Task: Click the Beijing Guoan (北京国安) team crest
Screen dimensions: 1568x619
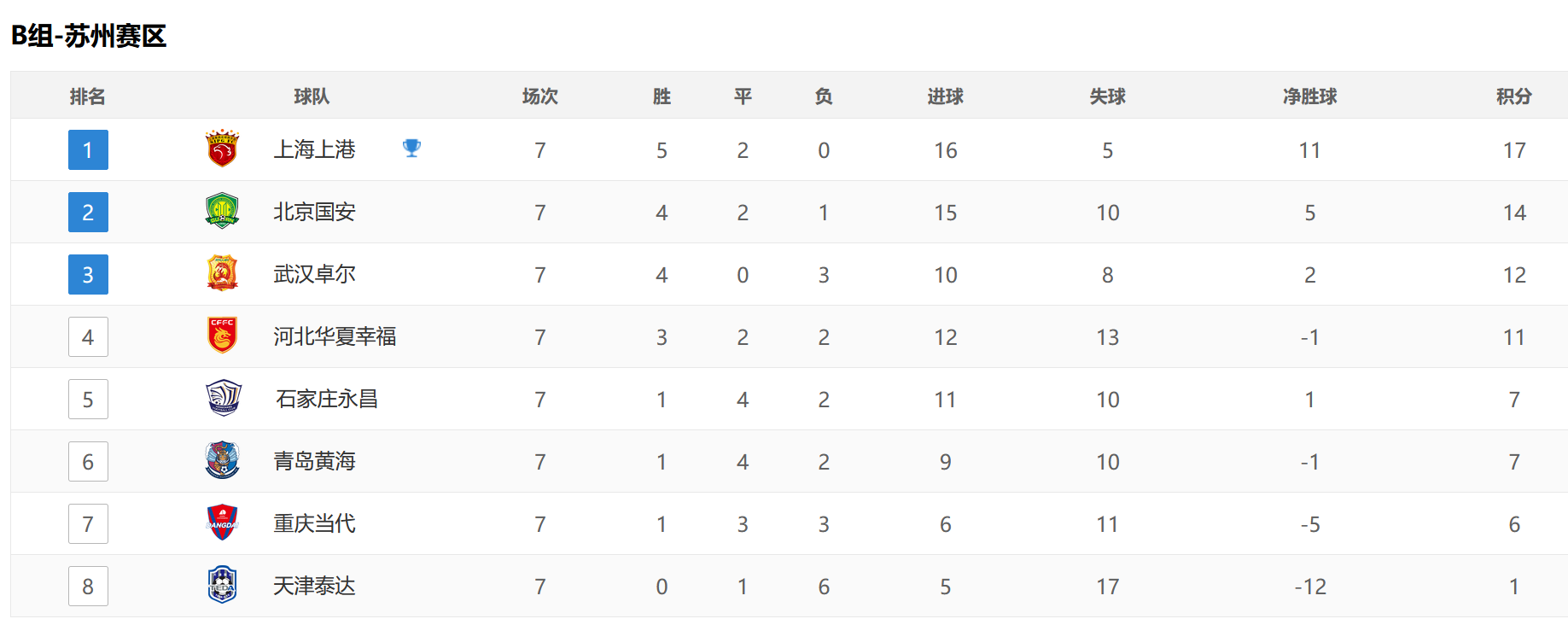Action: (x=223, y=212)
